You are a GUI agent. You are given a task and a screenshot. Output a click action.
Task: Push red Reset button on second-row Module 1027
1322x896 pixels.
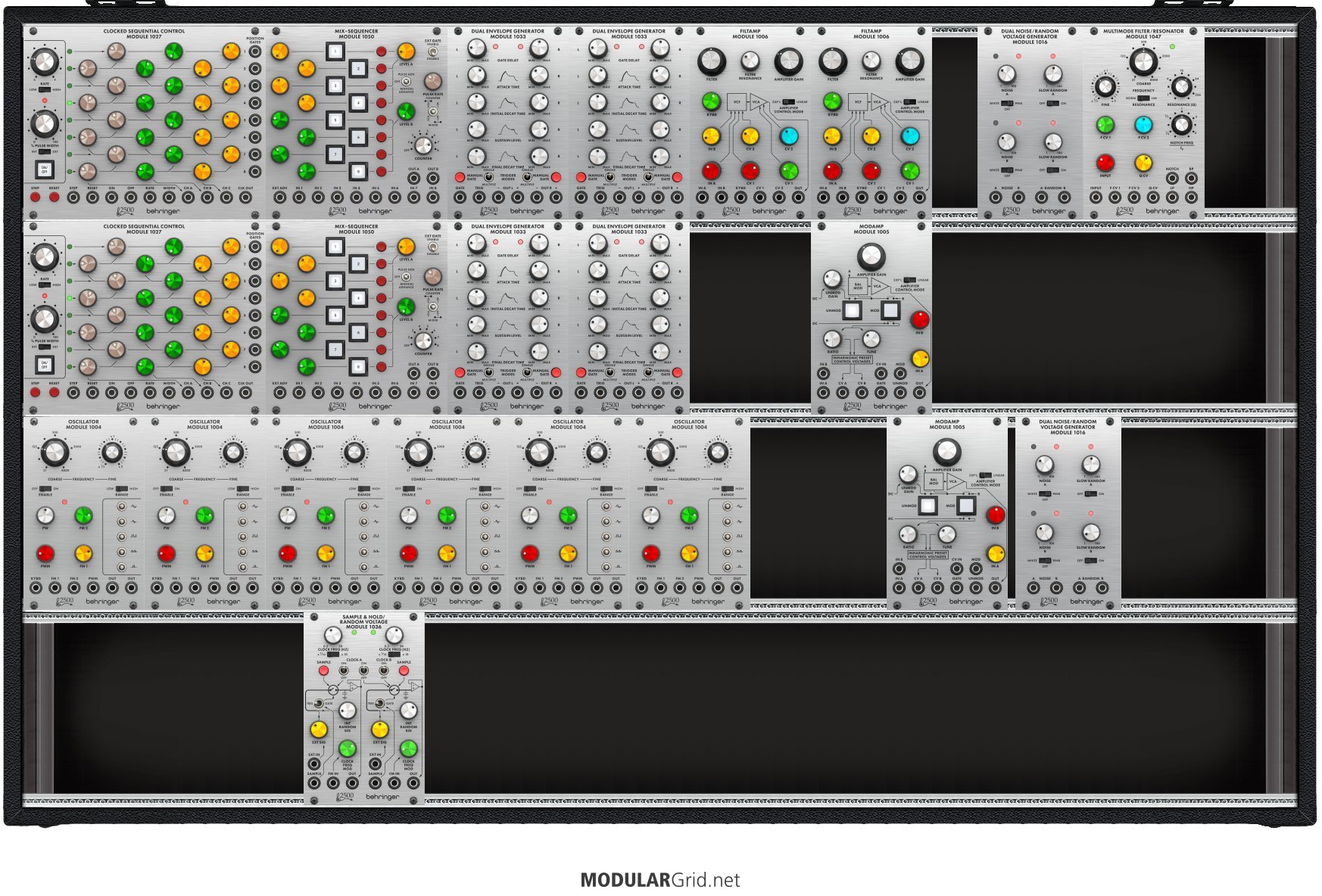(54, 393)
